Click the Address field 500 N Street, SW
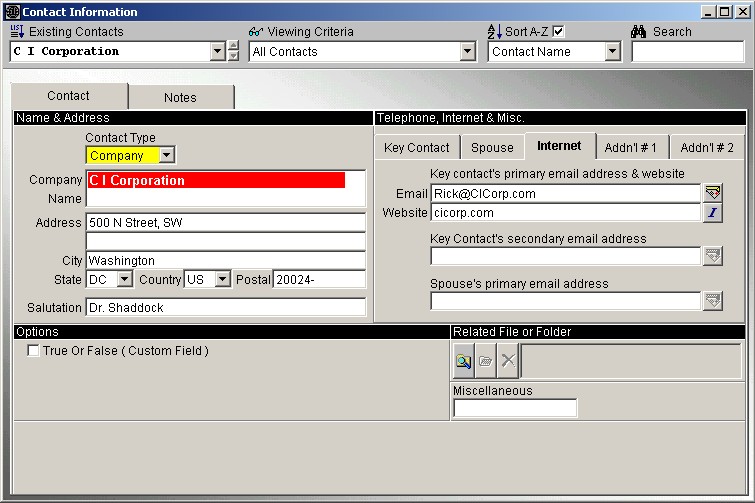 pos(226,222)
